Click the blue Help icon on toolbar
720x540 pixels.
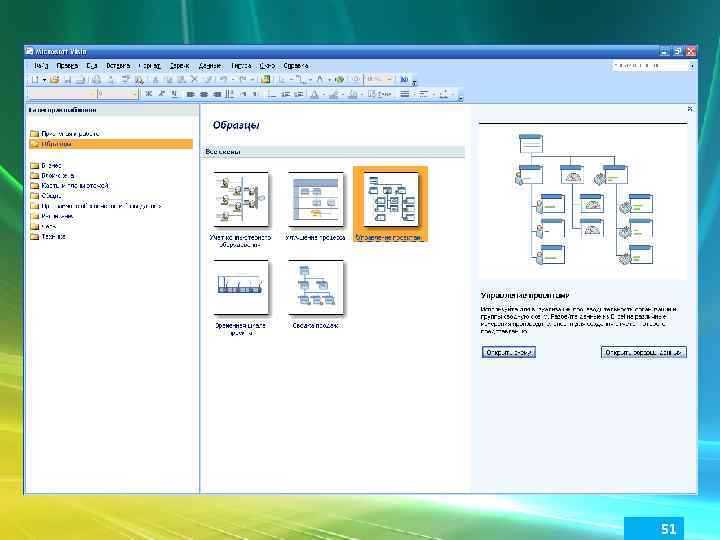point(404,79)
